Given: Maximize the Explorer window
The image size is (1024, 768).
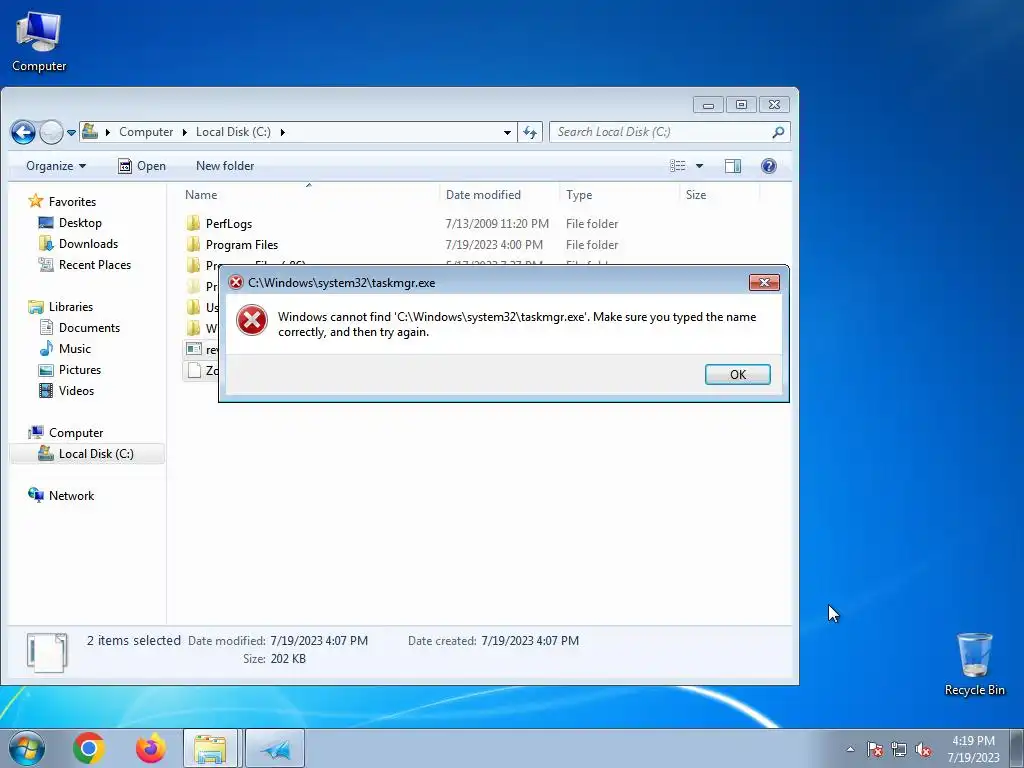Looking at the screenshot, I should (x=741, y=104).
